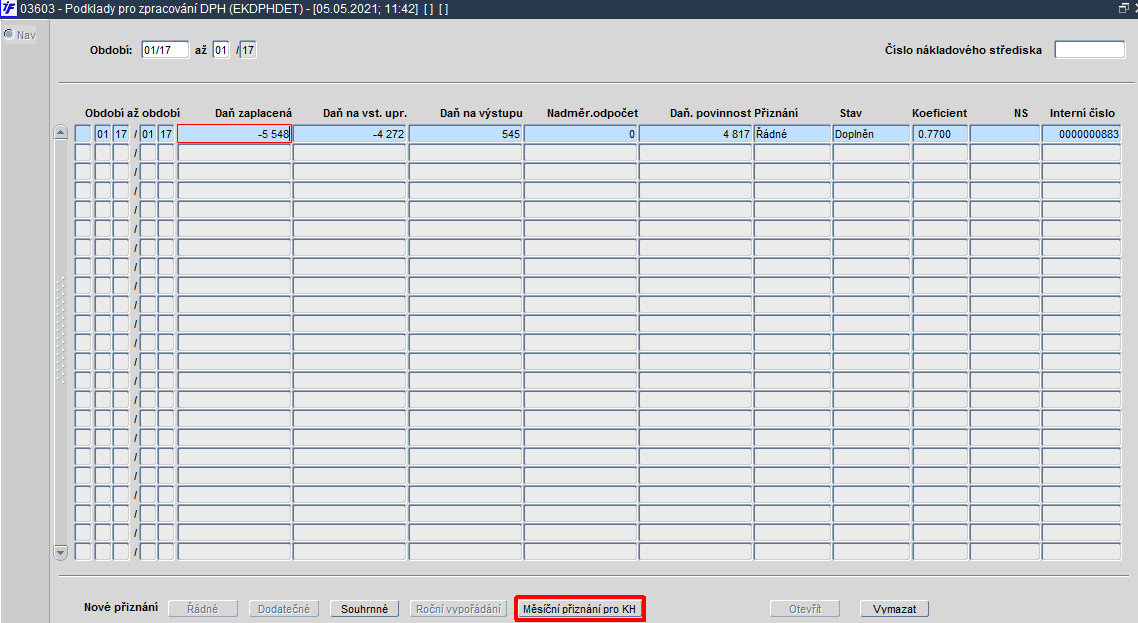Click the Řádné new declaration button
The width and height of the screenshot is (1138, 623).
coord(202,608)
